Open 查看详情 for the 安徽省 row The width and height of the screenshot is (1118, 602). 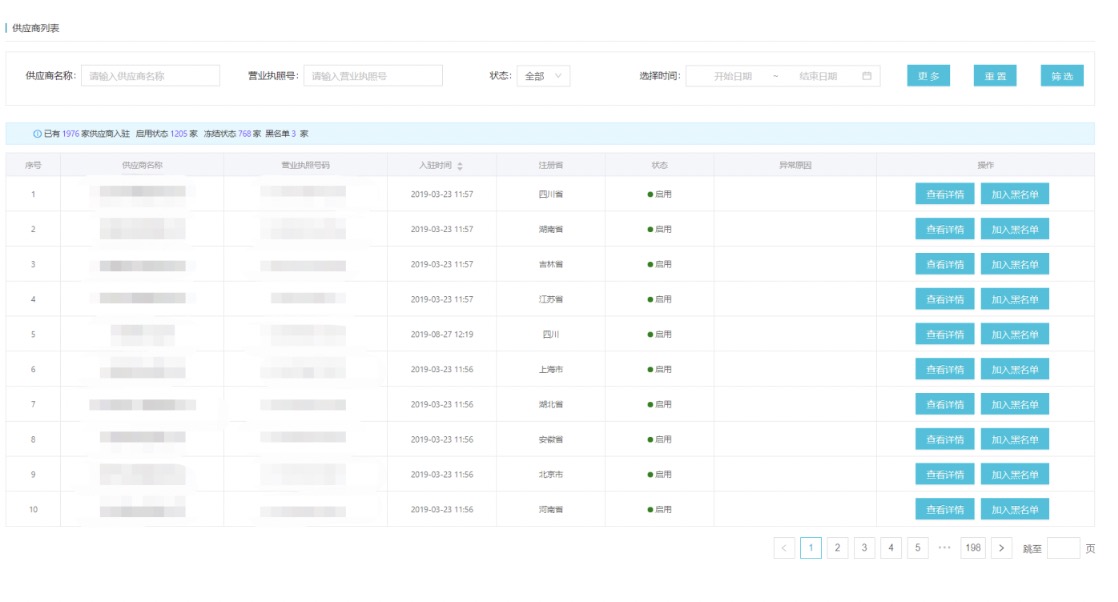(945, 439)
